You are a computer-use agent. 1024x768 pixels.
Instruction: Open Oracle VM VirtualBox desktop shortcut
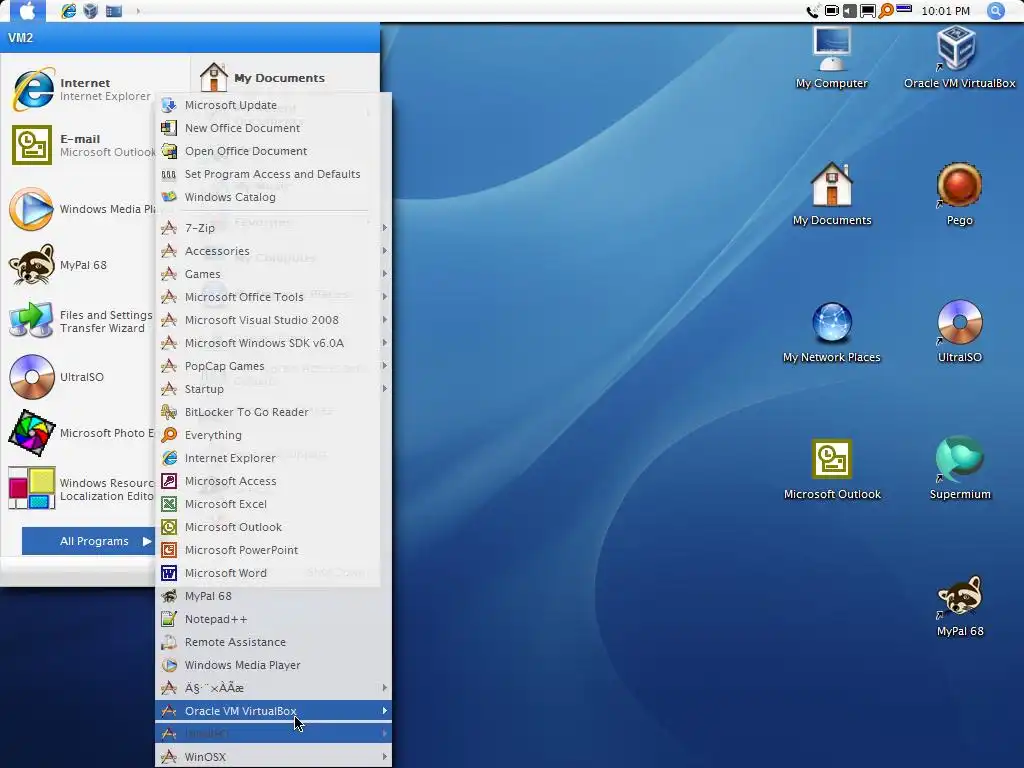pyautogui.click(x=959, y=57)
